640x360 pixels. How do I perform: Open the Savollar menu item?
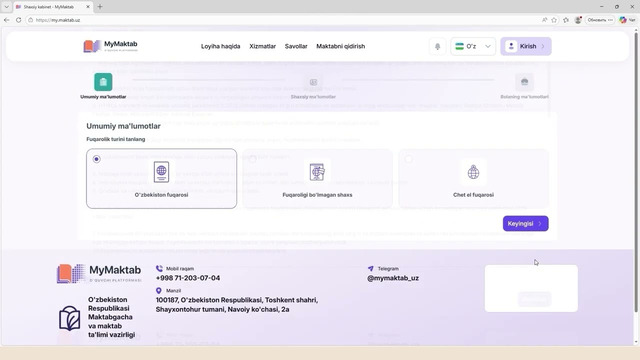coord(296,46)
